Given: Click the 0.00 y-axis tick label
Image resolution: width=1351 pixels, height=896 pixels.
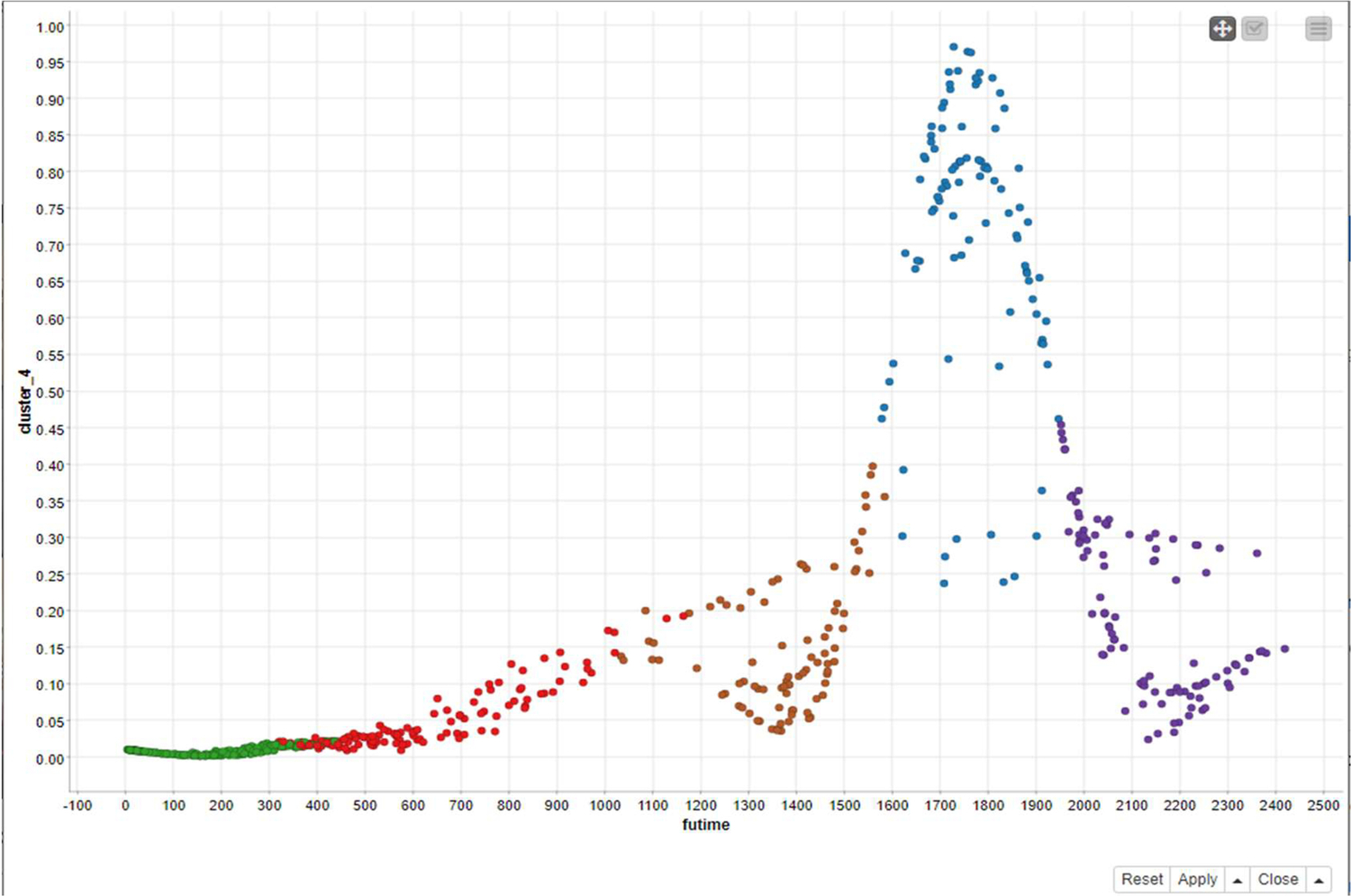Looking at the screenshot, I should (x=50, y=759).
